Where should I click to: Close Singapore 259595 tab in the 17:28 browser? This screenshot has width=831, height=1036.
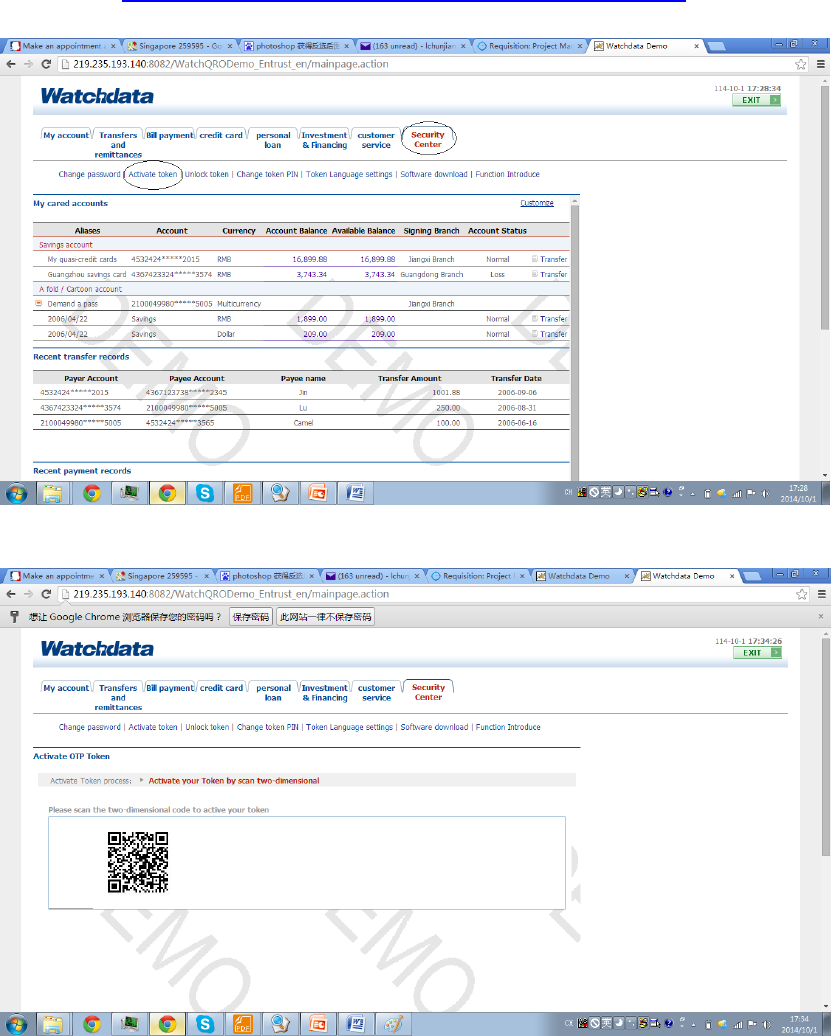pyautogui.click(x=230, y=46)
